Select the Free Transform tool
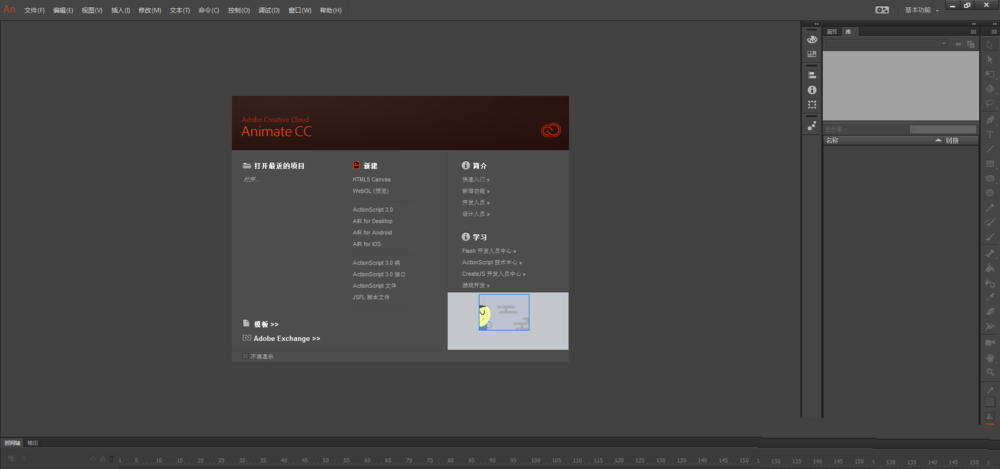The height and width of the screenshot is (469, 1000). (990, 74)
